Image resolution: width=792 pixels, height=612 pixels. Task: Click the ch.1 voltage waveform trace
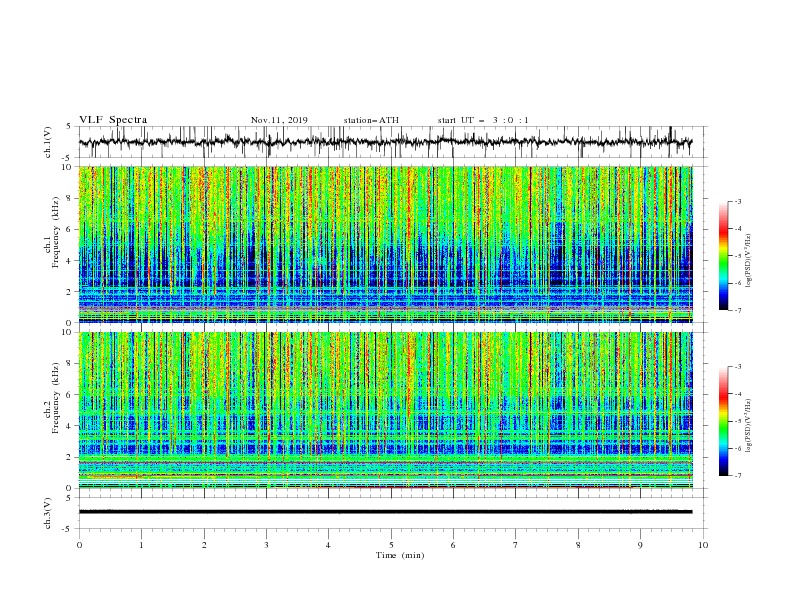385,142
